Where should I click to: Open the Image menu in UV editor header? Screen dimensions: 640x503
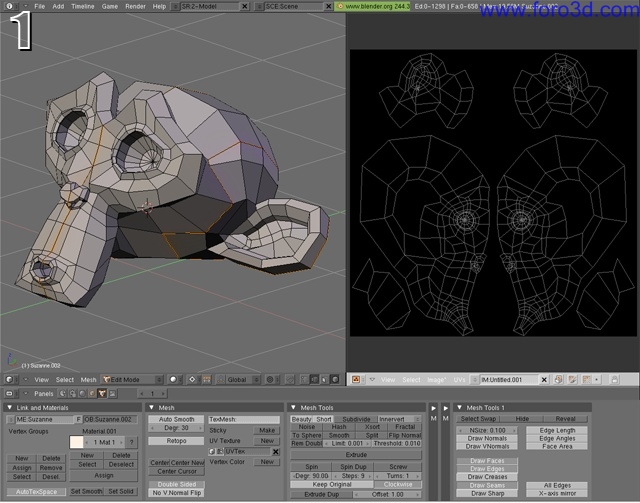(436, 380)
